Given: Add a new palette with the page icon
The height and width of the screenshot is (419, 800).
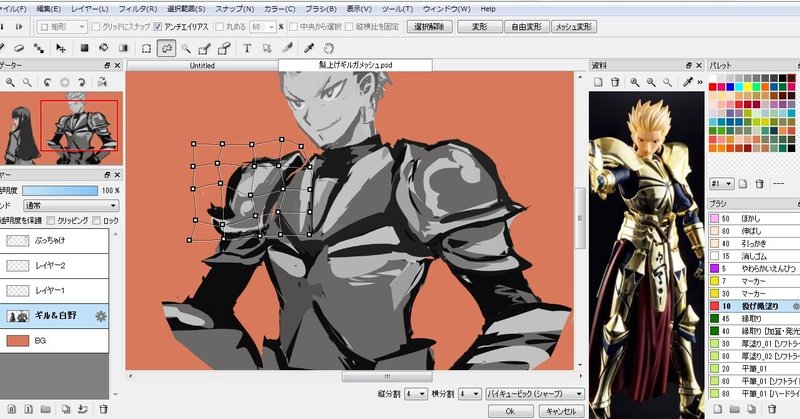Looking at the screenshot, I should point(743,184).
